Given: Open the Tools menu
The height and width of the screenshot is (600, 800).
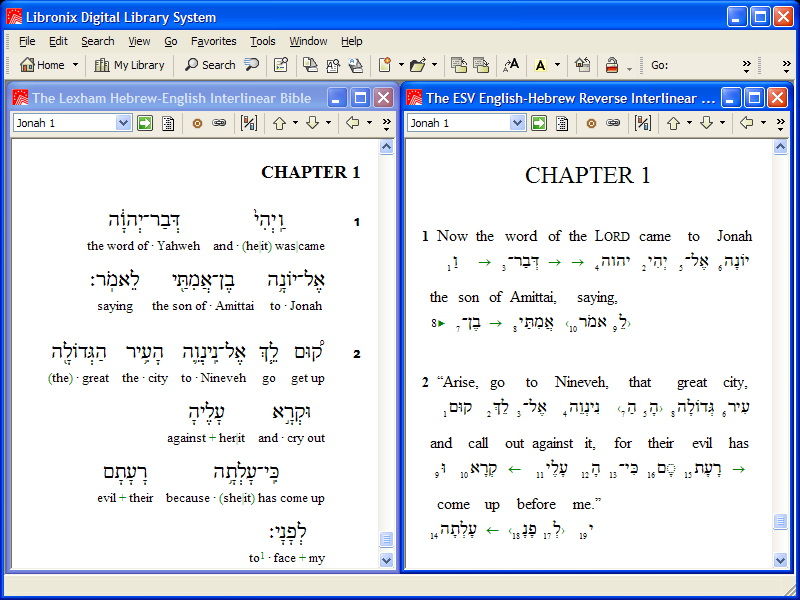Looking at the screenshot, I should pyautogui.click(x=263, y=41).
